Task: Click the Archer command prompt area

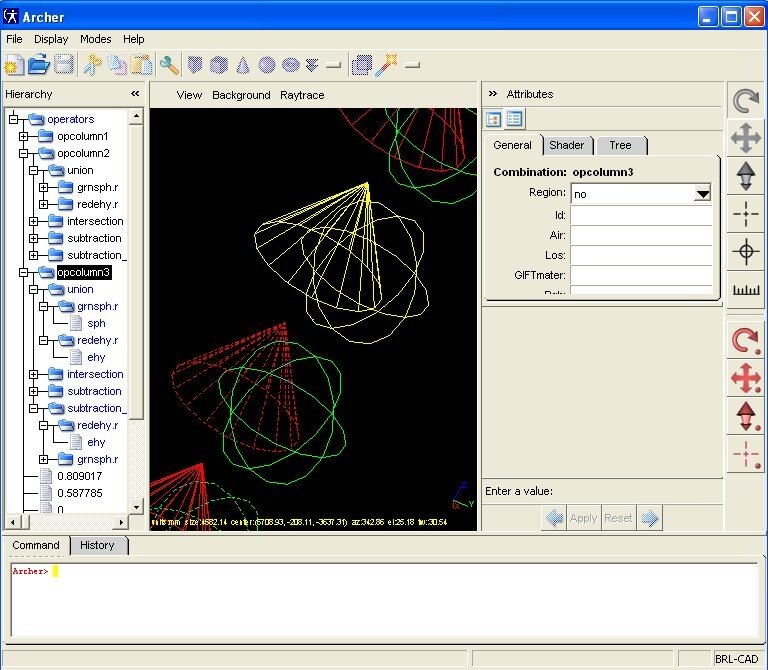Action: [385, 599]
